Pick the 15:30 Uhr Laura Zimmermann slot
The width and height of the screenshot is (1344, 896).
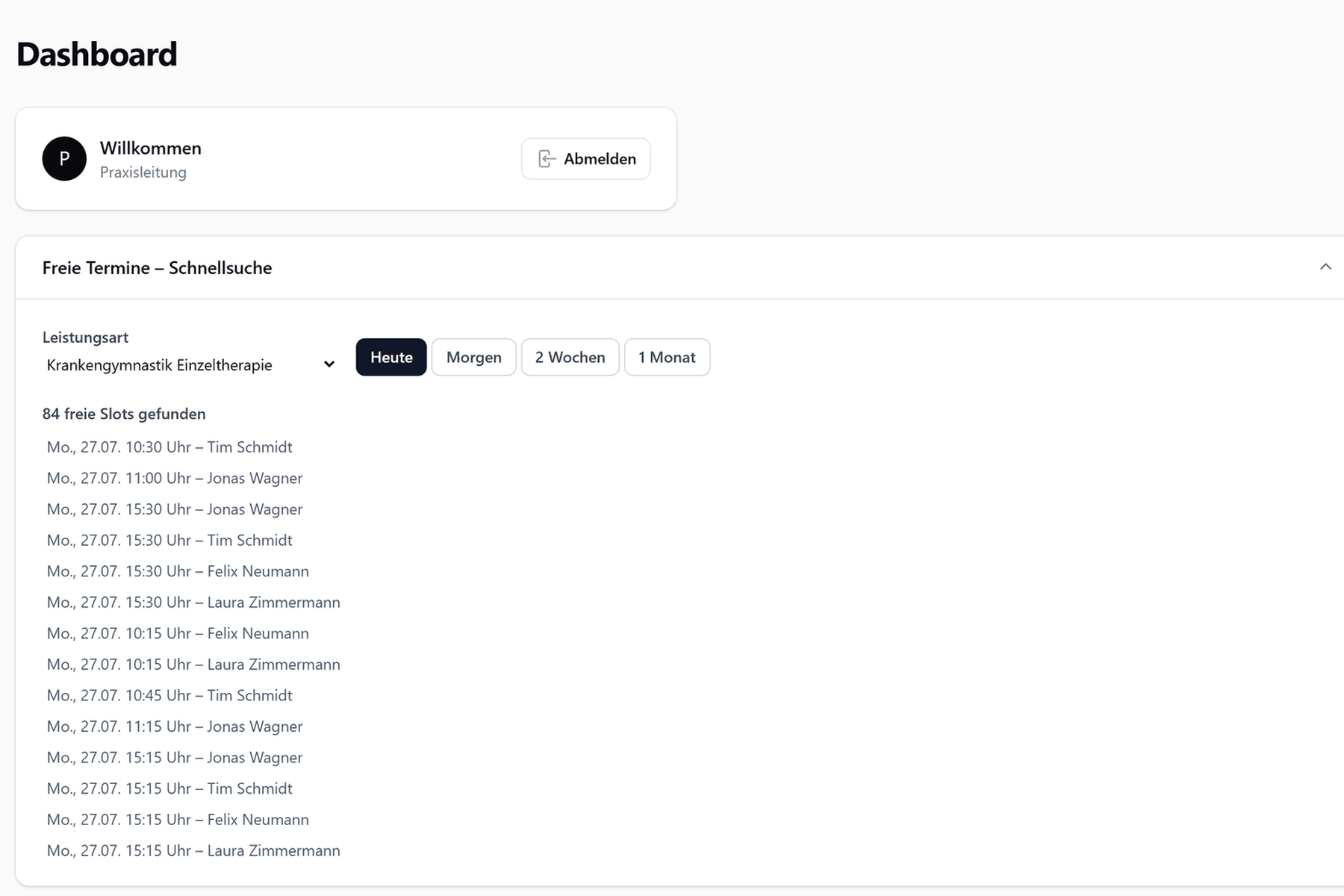tap(193, 602)
